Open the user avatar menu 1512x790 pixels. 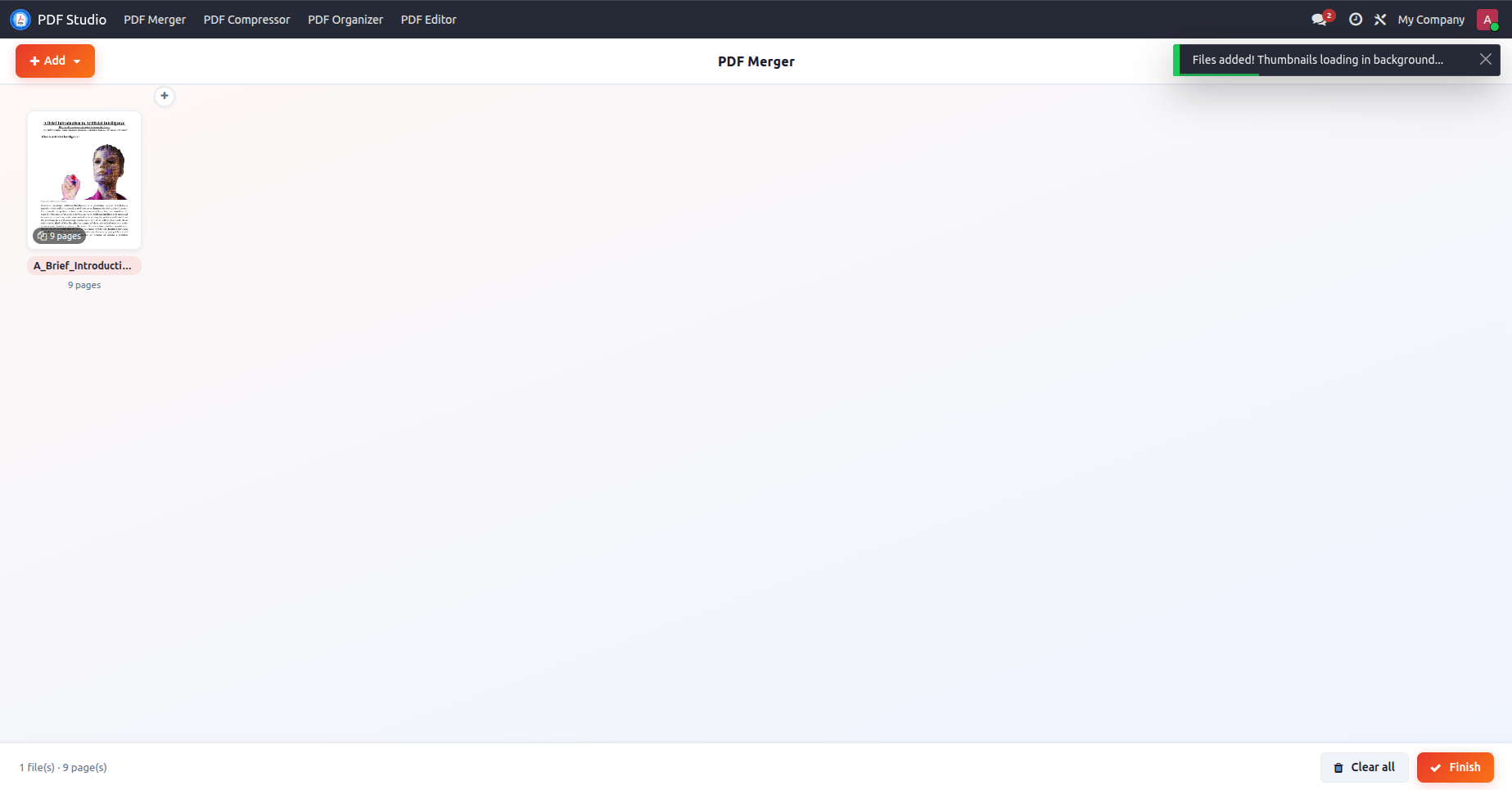point(1487,20)
